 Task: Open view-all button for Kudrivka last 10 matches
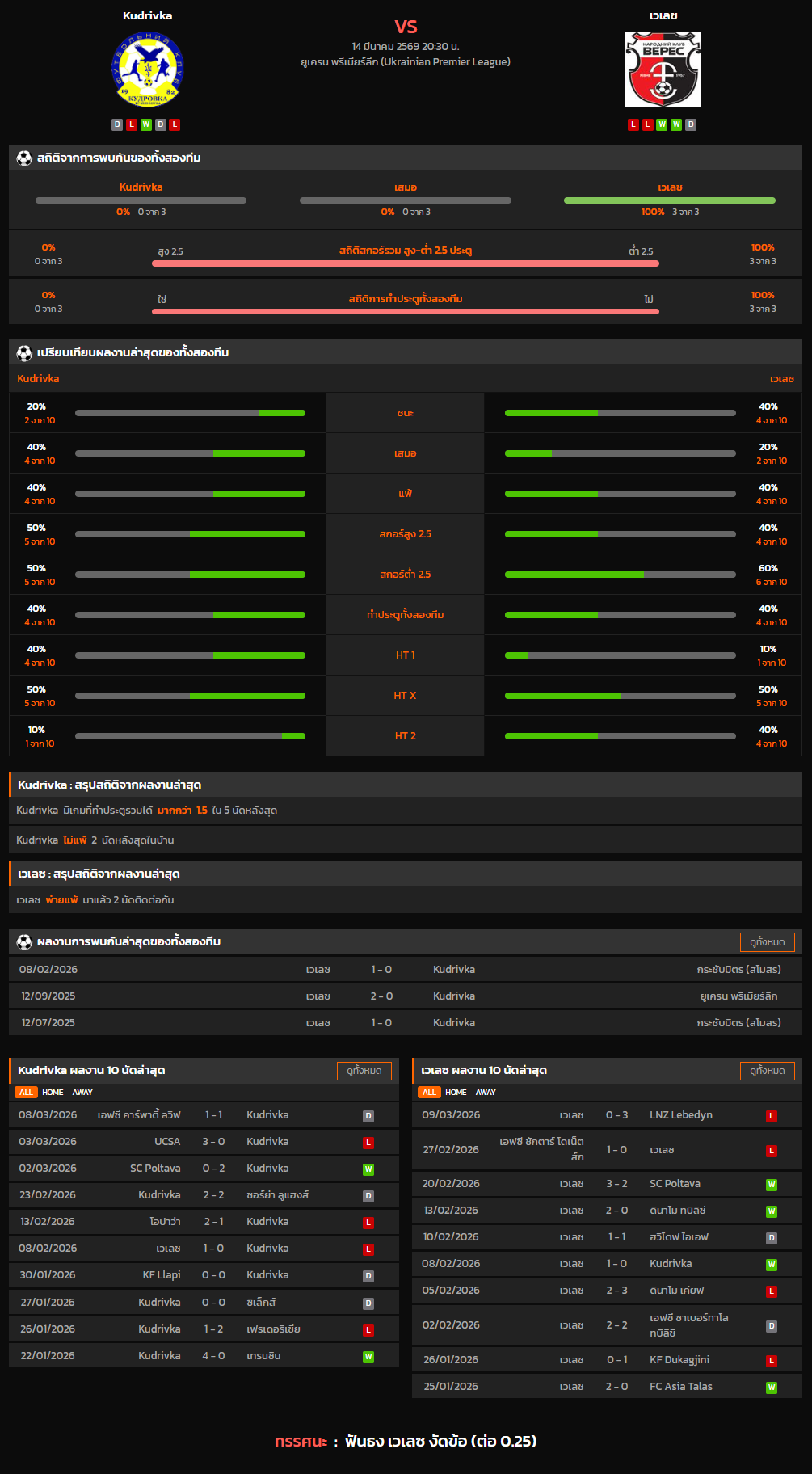click(x=364, y=1071)
